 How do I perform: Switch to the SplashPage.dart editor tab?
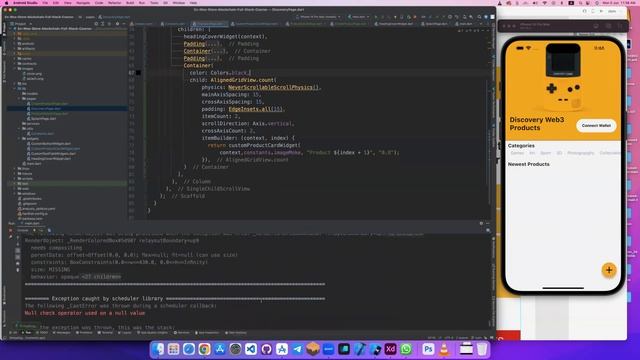pyautogui.click(x=436, y=24)
